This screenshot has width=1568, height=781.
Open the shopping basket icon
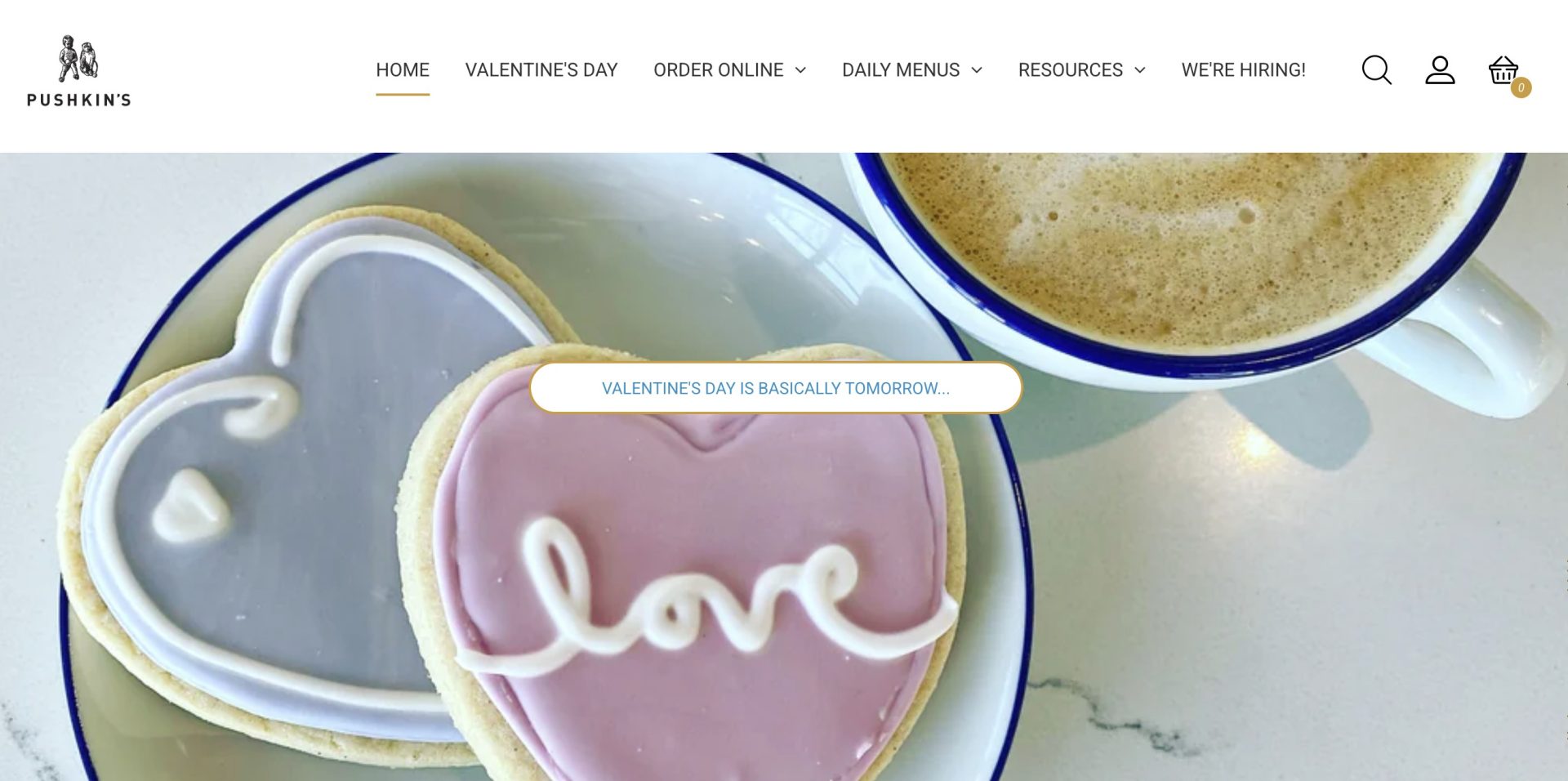(x=1503, y=70)
